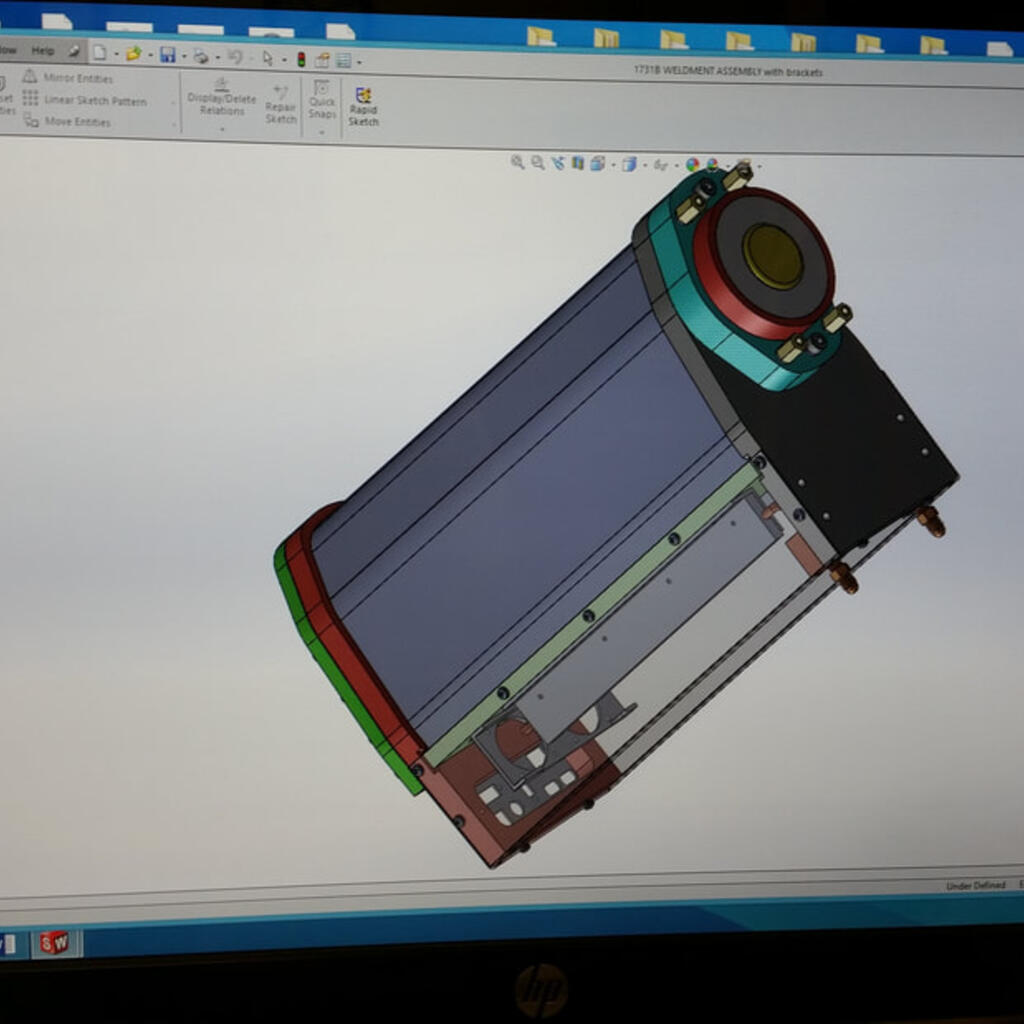The height and width of the screenshot is (1024, 1024).
Task: Choose the Select cursor tool
Action: coord(267,59)
